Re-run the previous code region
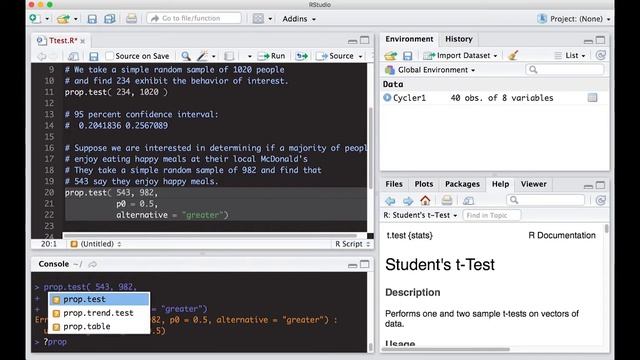The image size is (640, 360). tap(302, 56)
